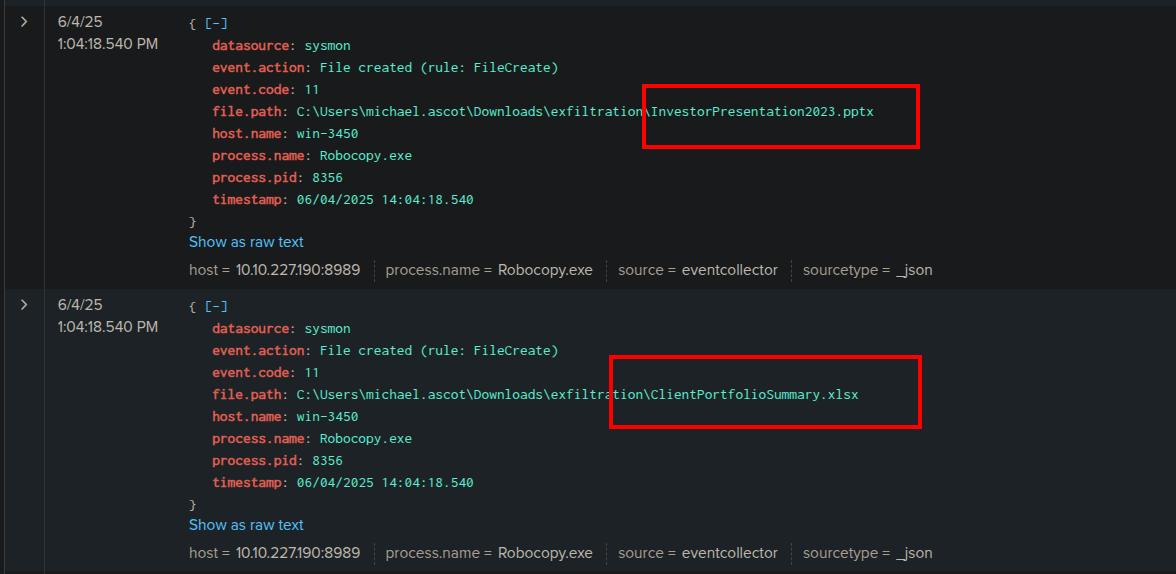Image resolution: width=1176 pixels, height=574 pixels.
Task: Show as raw text for ClientPortfolioSummary.xlsx event
Action: point(246,524)
